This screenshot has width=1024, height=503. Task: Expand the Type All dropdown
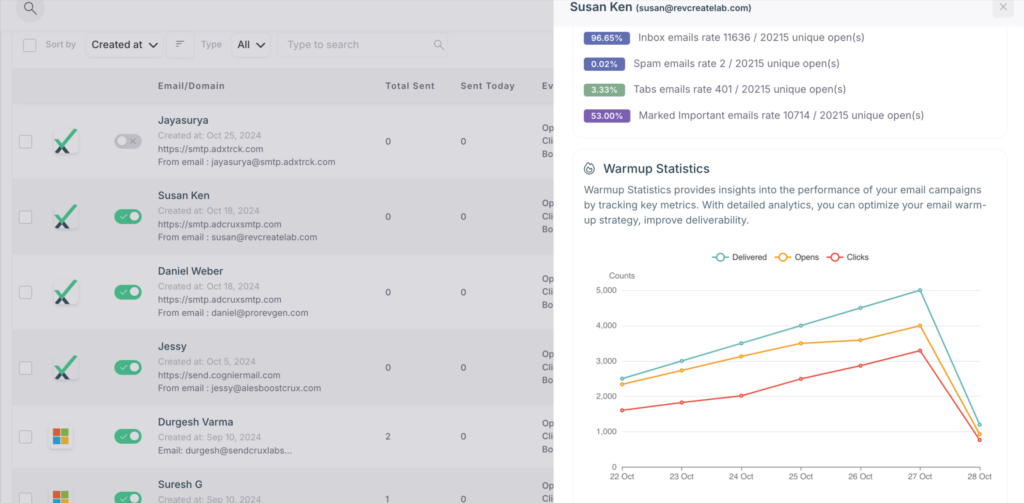[250, 45]
